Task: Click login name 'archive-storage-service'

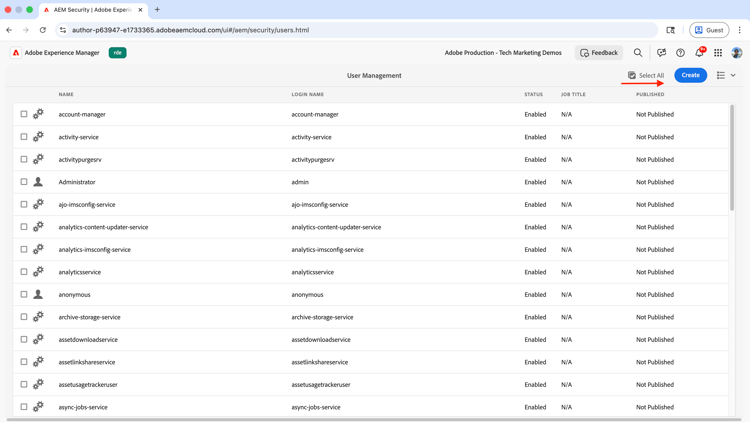Action: point(322,317)
